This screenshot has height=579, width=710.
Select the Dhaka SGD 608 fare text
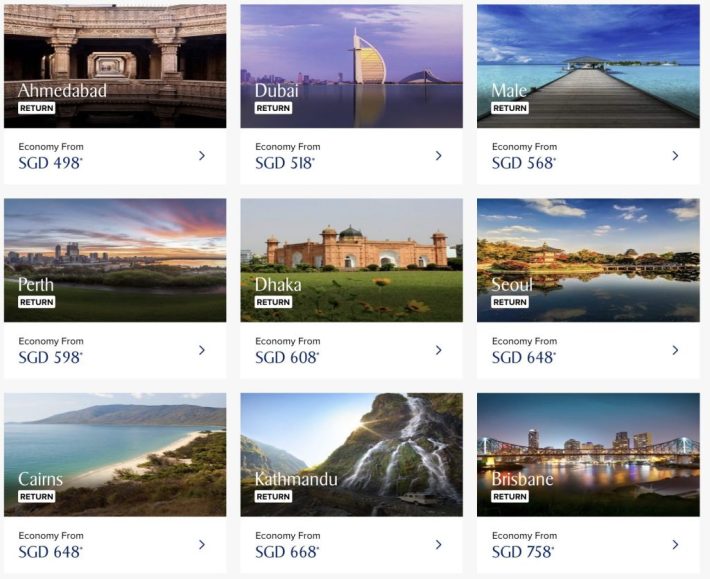click(287, 357)
